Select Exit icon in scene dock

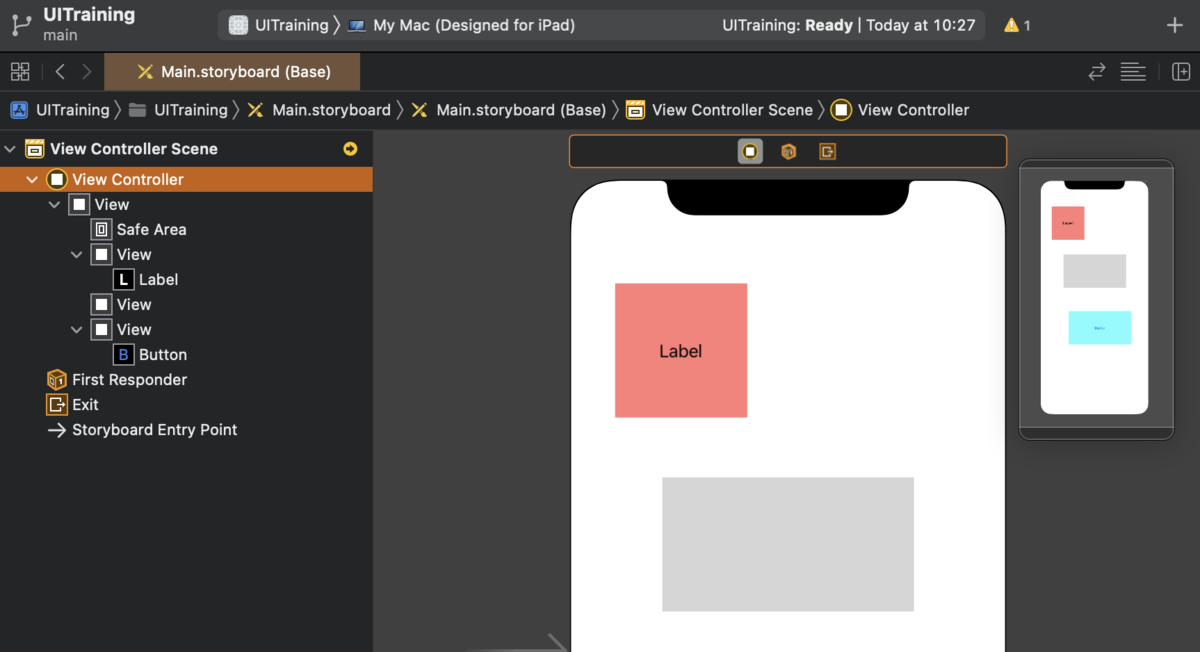[x=827, y=151]
